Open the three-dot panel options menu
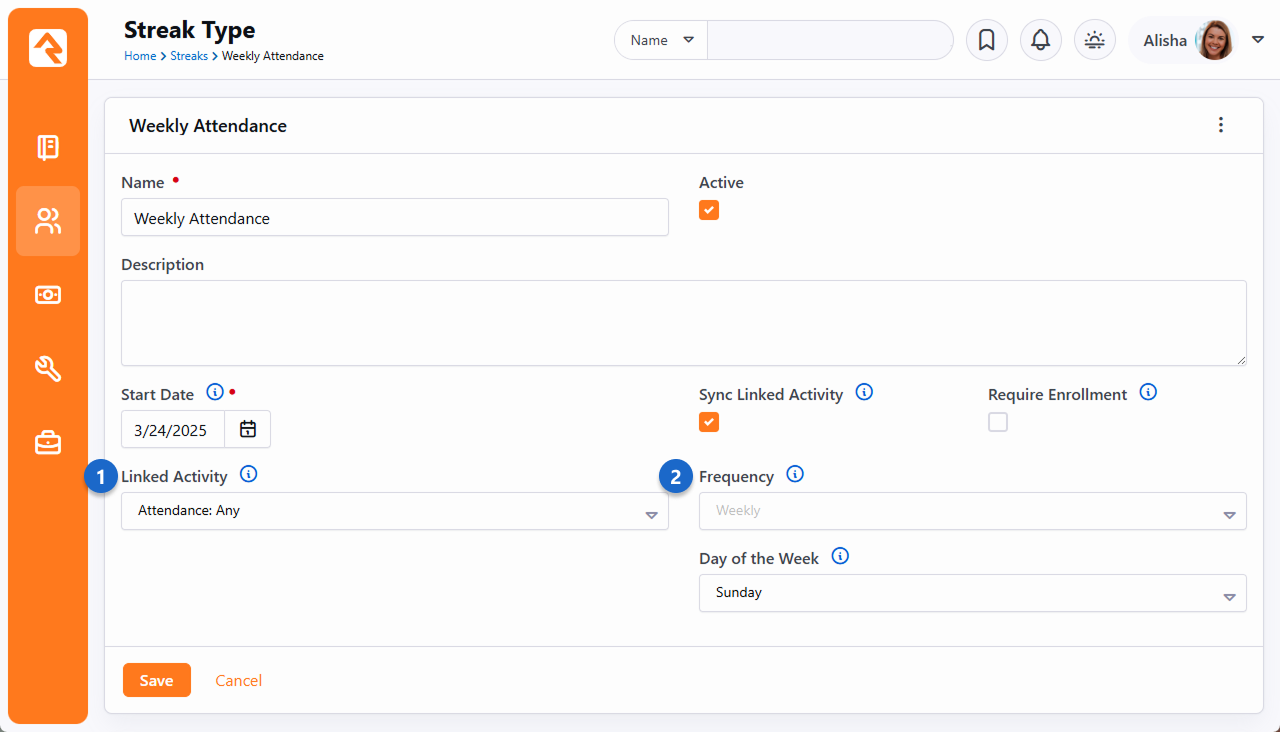Screen dimensions: 1280x732 [x=1220, y=125]
